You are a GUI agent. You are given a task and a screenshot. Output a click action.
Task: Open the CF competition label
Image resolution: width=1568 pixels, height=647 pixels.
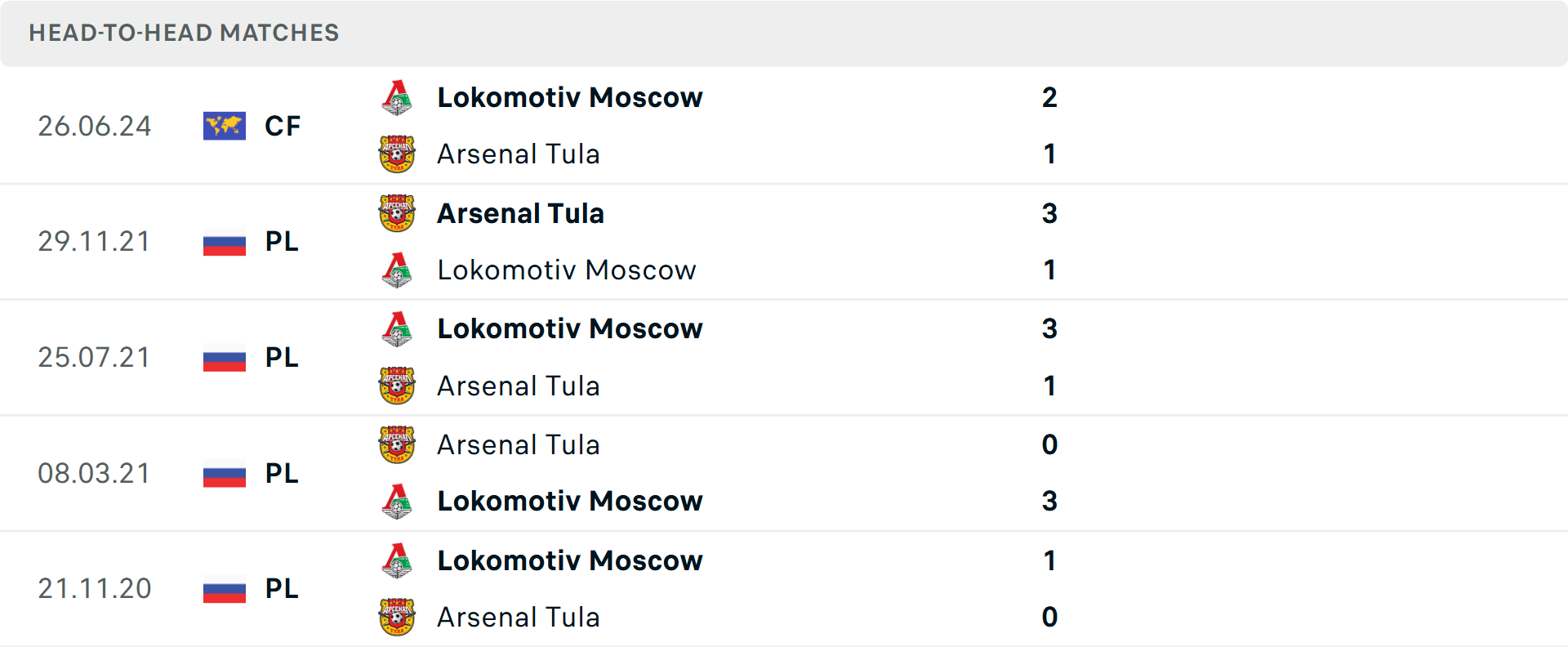click(x=282, y=126)
